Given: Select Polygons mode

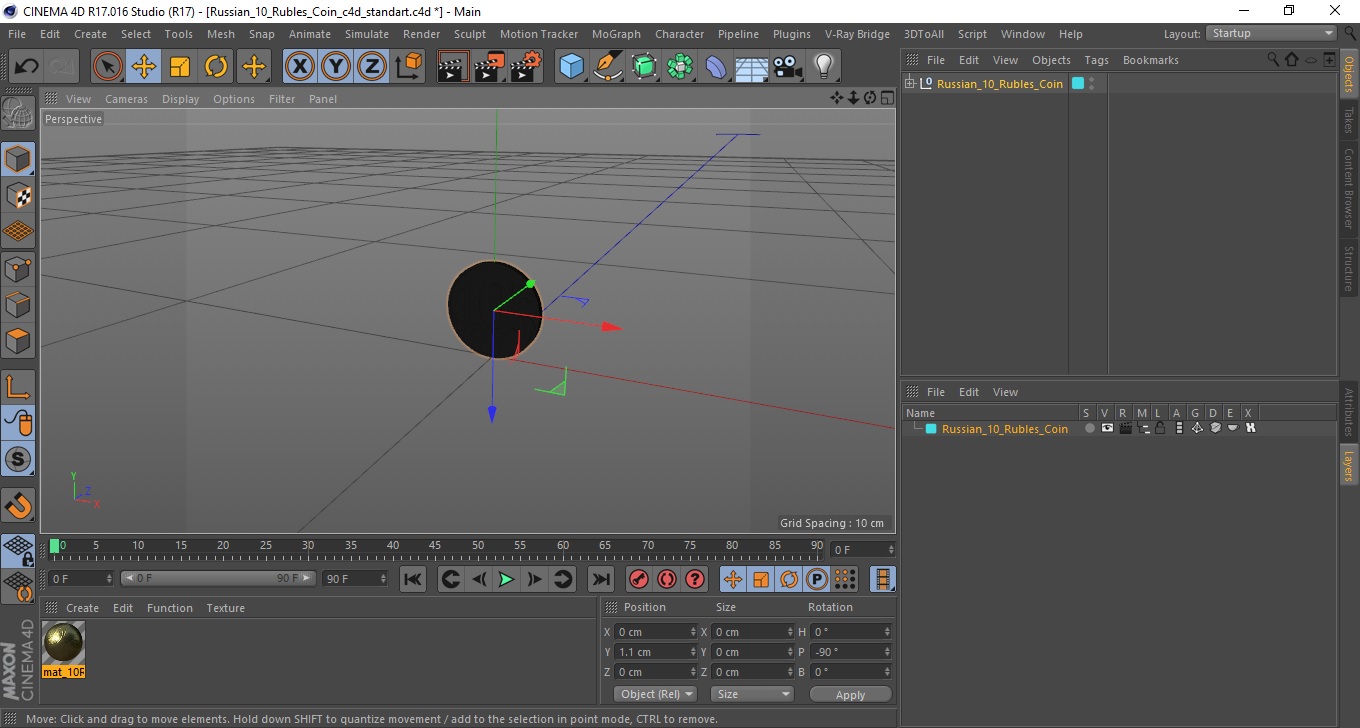Looking at the screenshot, I should tap(18, 340).
